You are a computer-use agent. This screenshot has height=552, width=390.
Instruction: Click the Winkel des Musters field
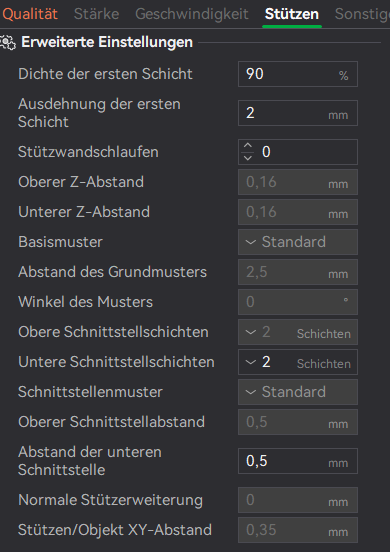(298, 302)
